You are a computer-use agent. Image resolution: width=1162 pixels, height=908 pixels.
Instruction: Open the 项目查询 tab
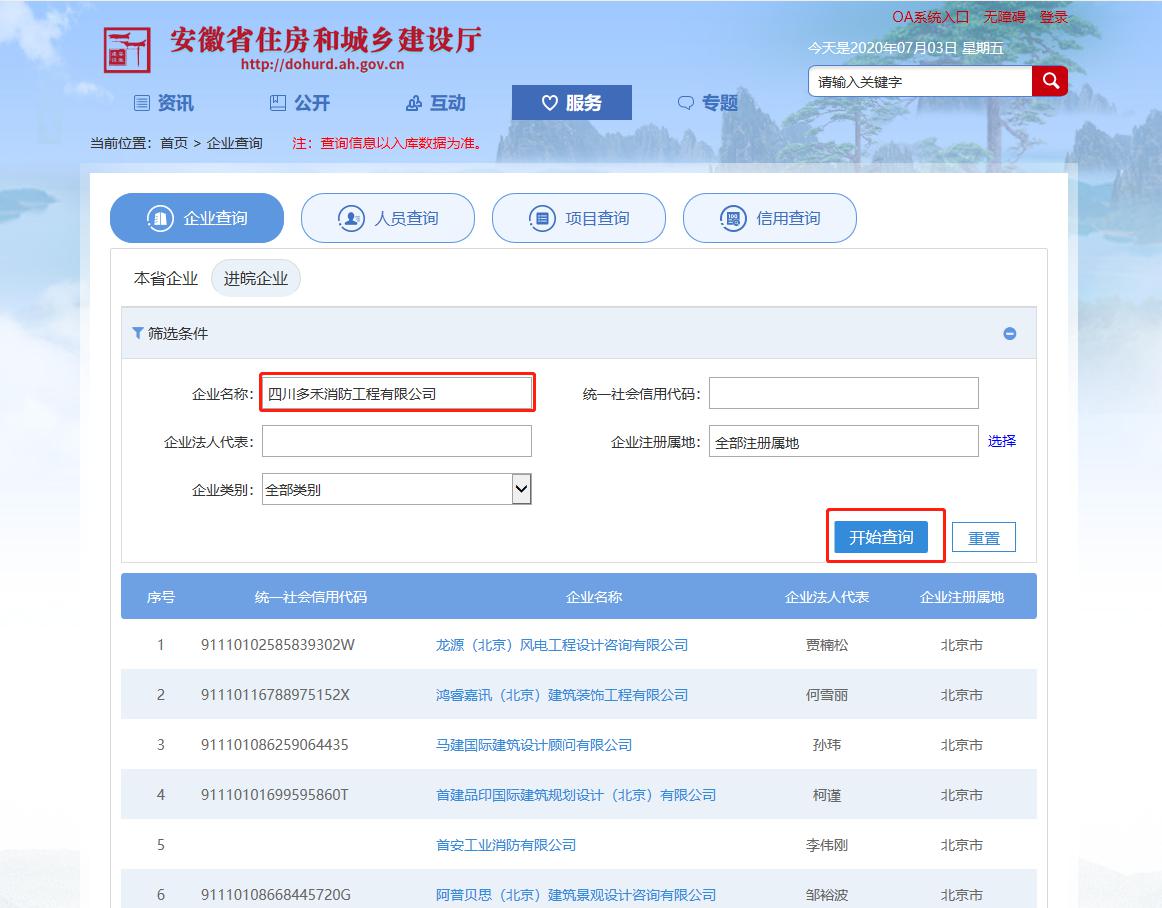[x=579, y=218]
